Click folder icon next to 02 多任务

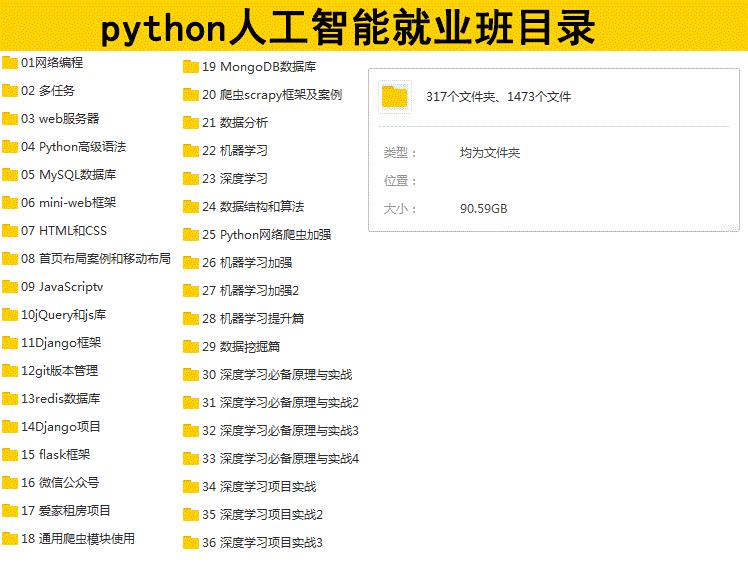click(x=10, y=91)
